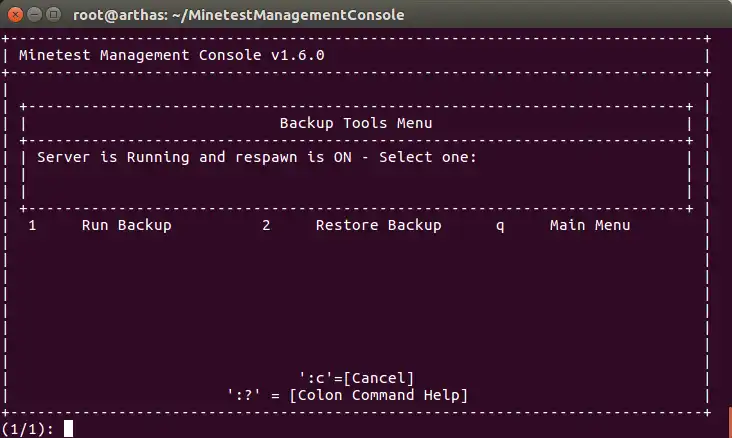Select the Restore Backup option

[x=379, y=225]
